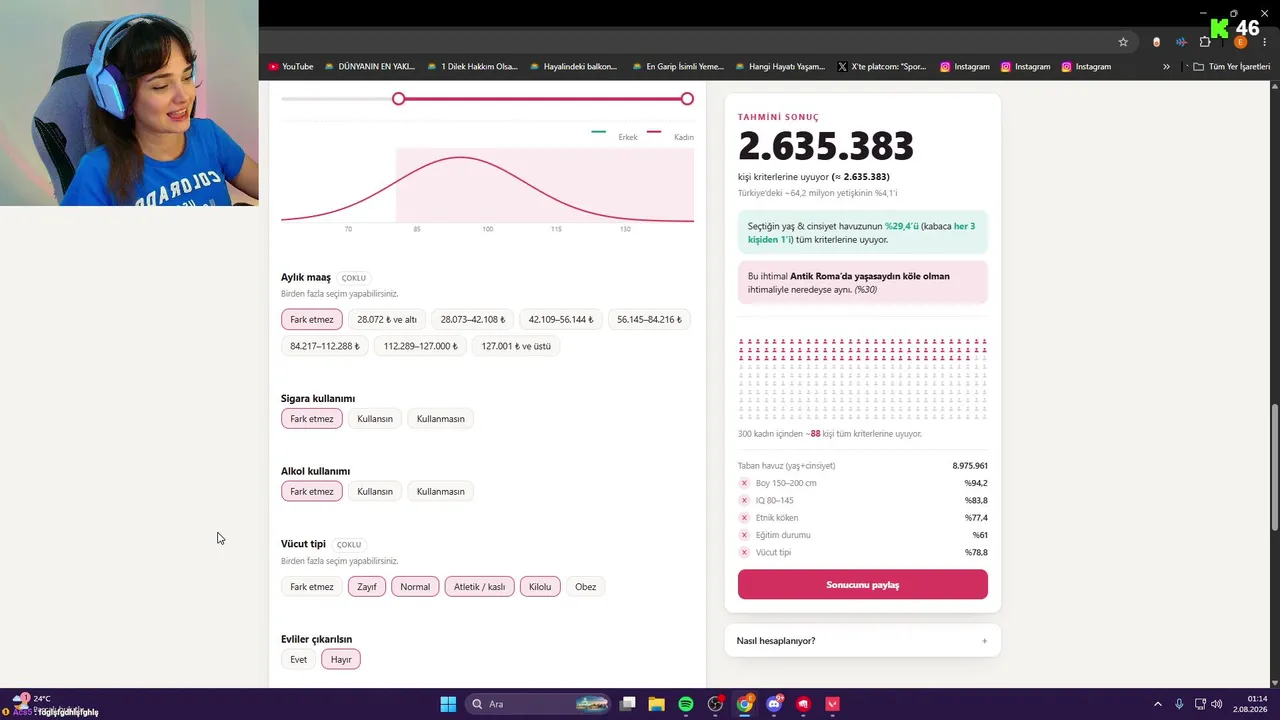Toggle the Zayıf body type
The image size is (1280, 720).
pos(367,587)
